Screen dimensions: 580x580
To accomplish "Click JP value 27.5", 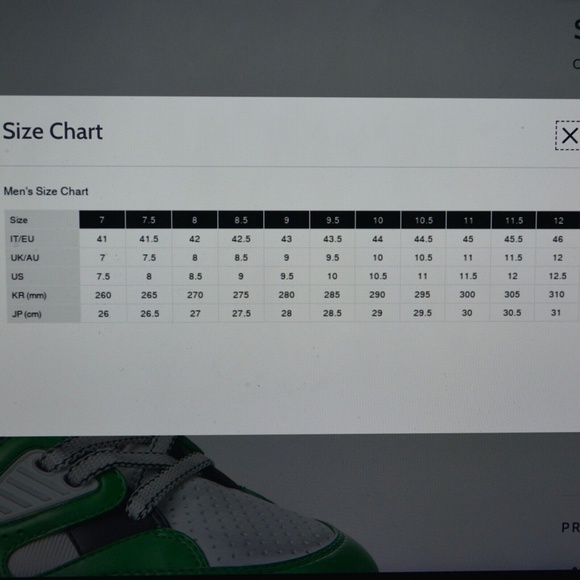I will (242, 314).
